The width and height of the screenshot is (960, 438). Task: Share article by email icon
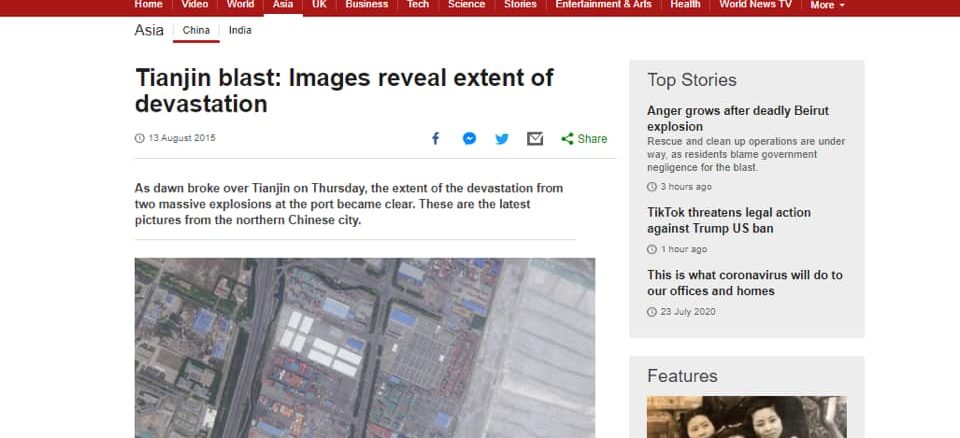pos(535,139)
